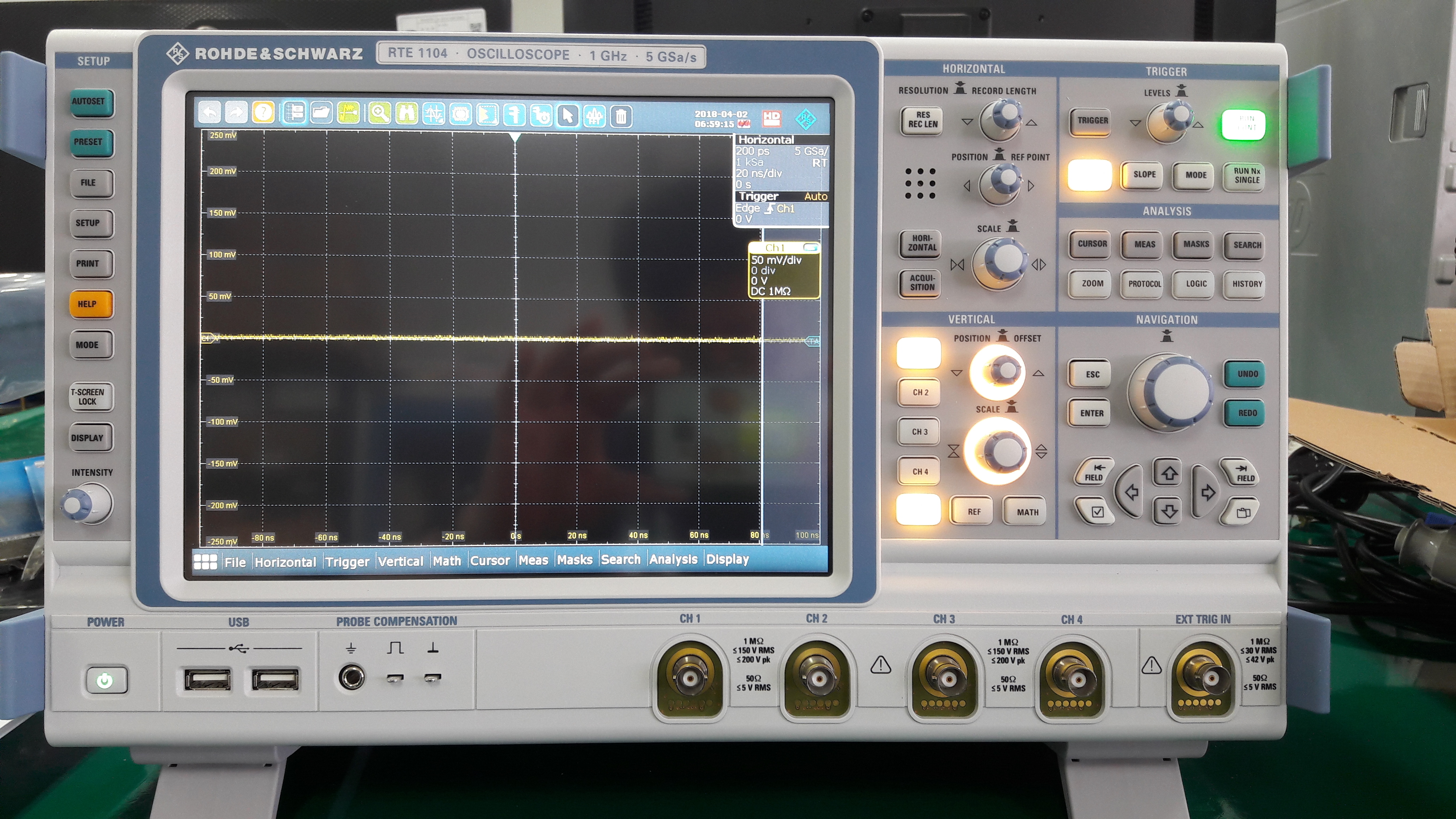This screenshot has height=819, width=1456.
Task: Open the Ch1 signal settings box
Action: 784,270
